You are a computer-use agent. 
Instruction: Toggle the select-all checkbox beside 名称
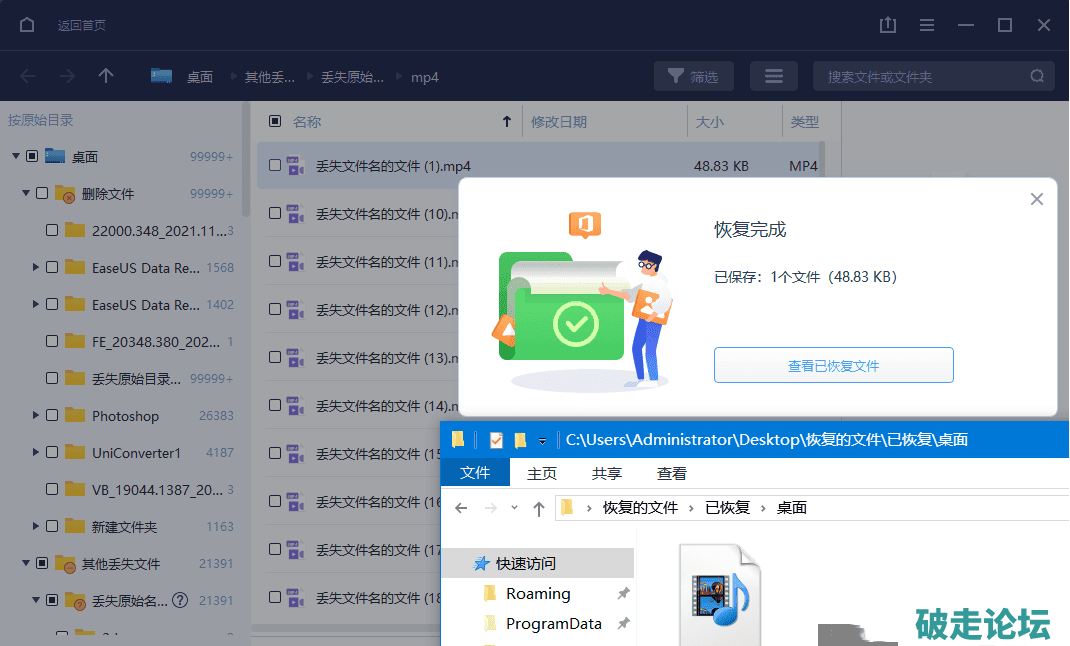click(275, 122)
